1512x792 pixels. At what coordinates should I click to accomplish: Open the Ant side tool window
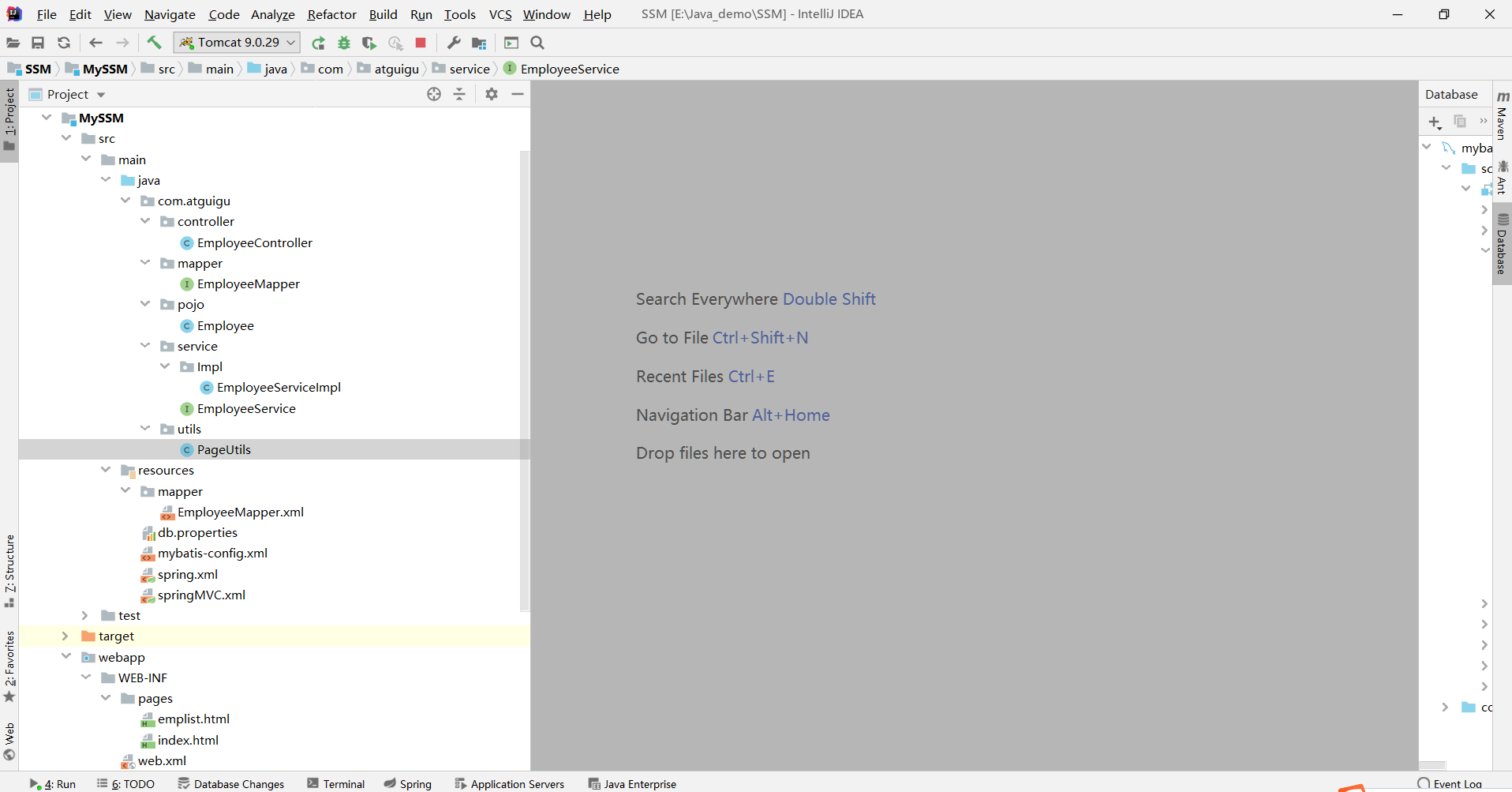click(1503, 177)
